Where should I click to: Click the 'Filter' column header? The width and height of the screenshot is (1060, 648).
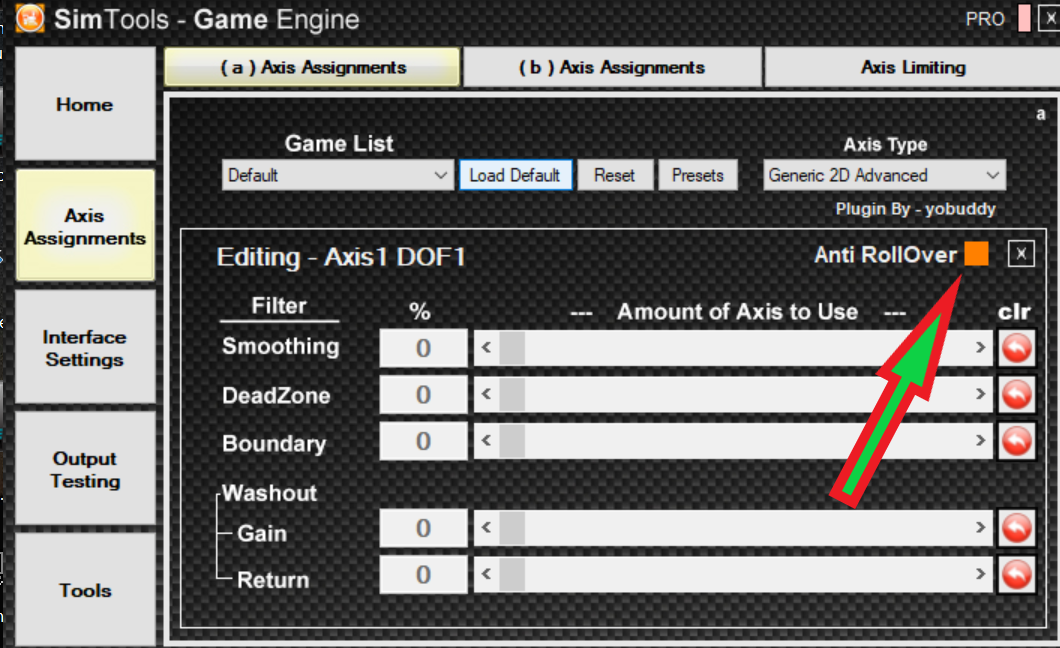click(x=279, y=305)
